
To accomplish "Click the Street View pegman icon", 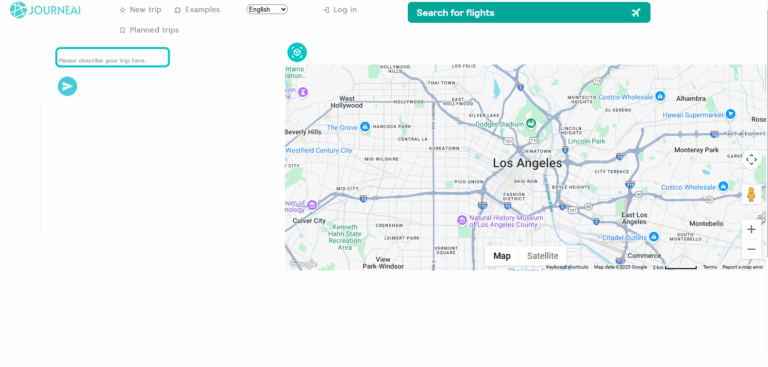I will [x=751, y=195].
